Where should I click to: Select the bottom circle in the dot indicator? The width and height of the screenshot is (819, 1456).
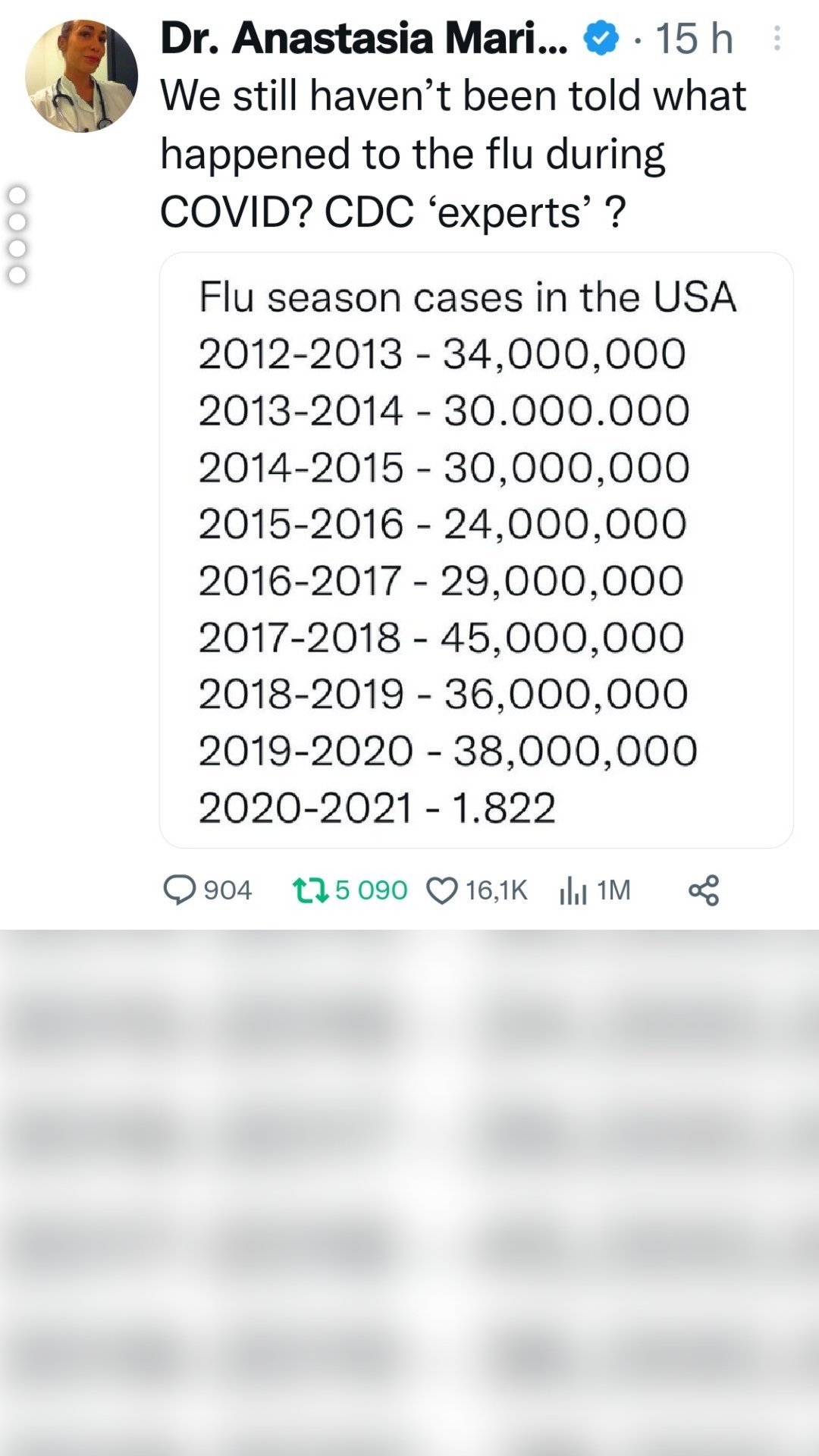17,275
